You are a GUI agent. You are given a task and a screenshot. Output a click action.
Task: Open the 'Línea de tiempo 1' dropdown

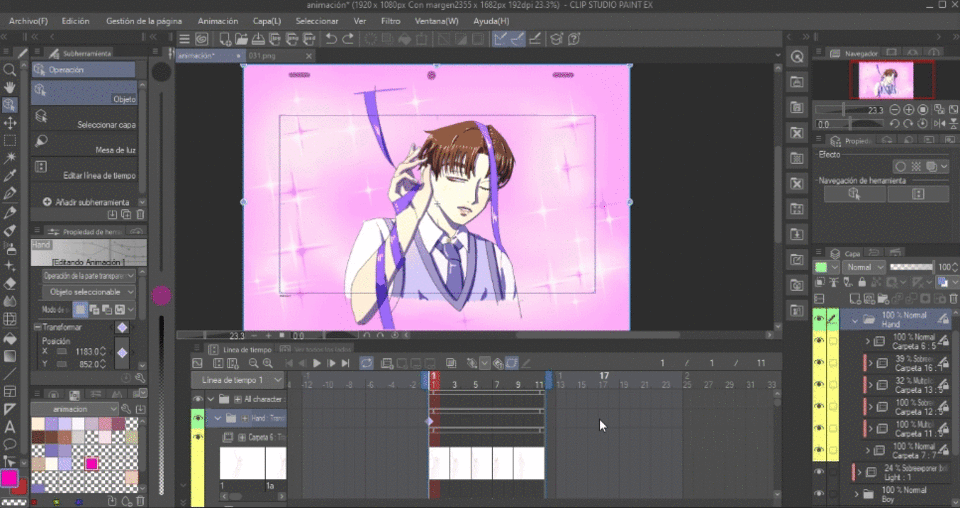pyautogui.click(x=239, y=380)
